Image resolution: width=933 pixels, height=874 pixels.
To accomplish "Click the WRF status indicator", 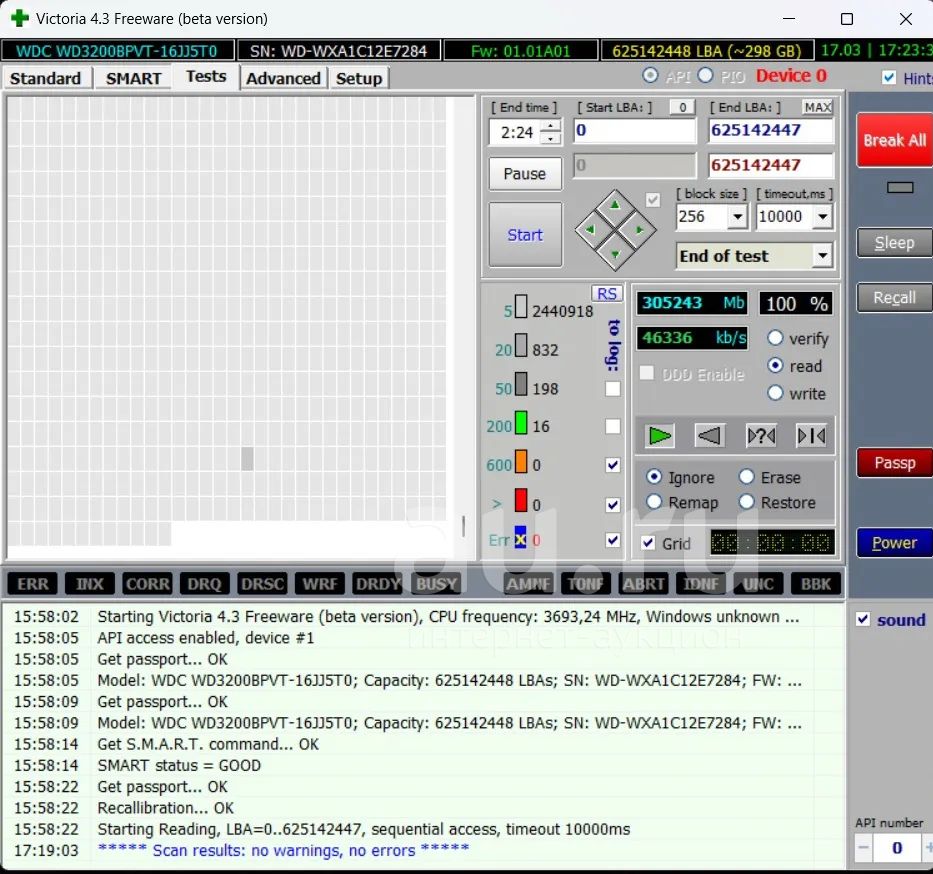I will pyautogui.click(x=320, y=584).
